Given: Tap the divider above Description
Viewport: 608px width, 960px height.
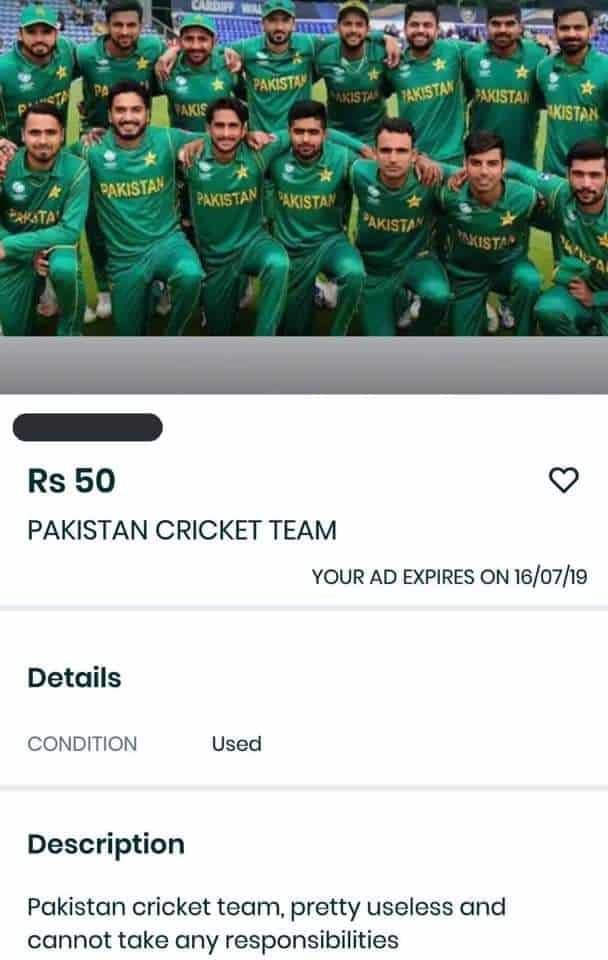Looking at the screenshot, I should click(304, 787).
